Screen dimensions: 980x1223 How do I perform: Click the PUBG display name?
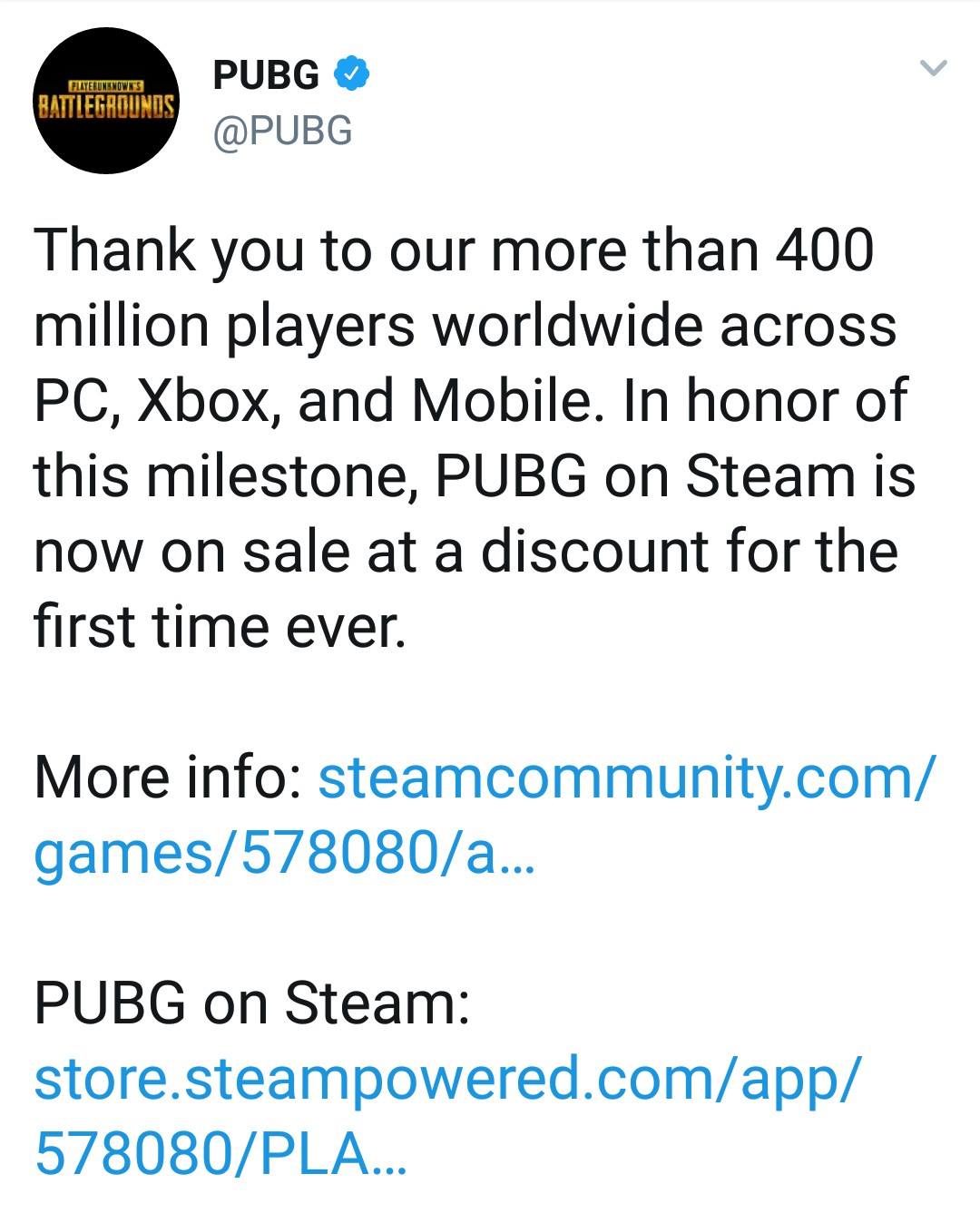(266, 75)
